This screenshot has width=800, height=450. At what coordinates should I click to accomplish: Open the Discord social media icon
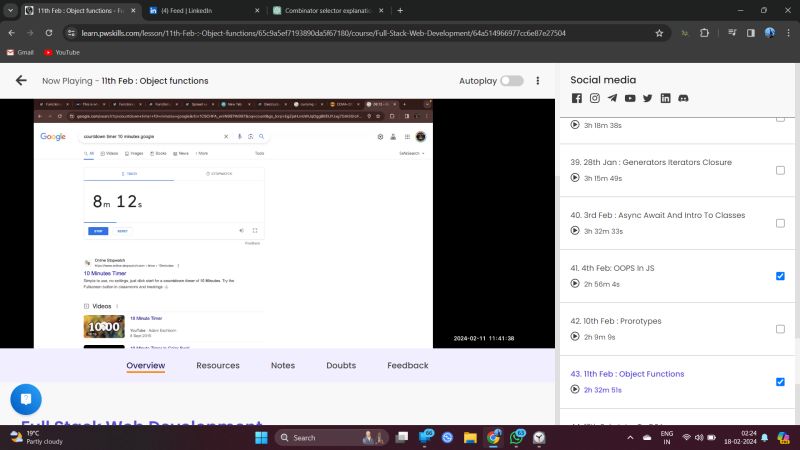pyautogui.click(x=683, y=98)
